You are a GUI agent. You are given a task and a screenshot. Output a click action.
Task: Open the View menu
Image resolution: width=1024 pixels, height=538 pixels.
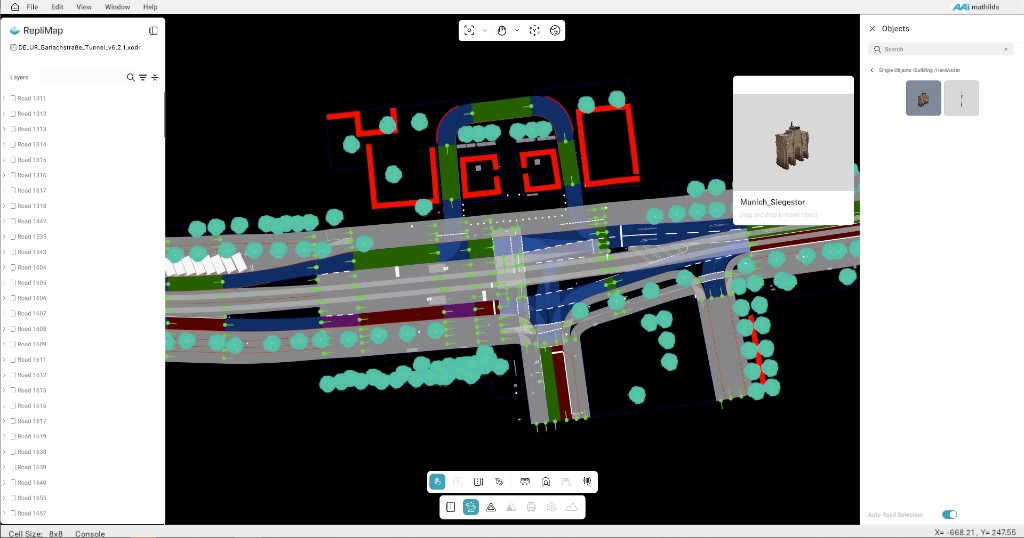pos(84,7)
